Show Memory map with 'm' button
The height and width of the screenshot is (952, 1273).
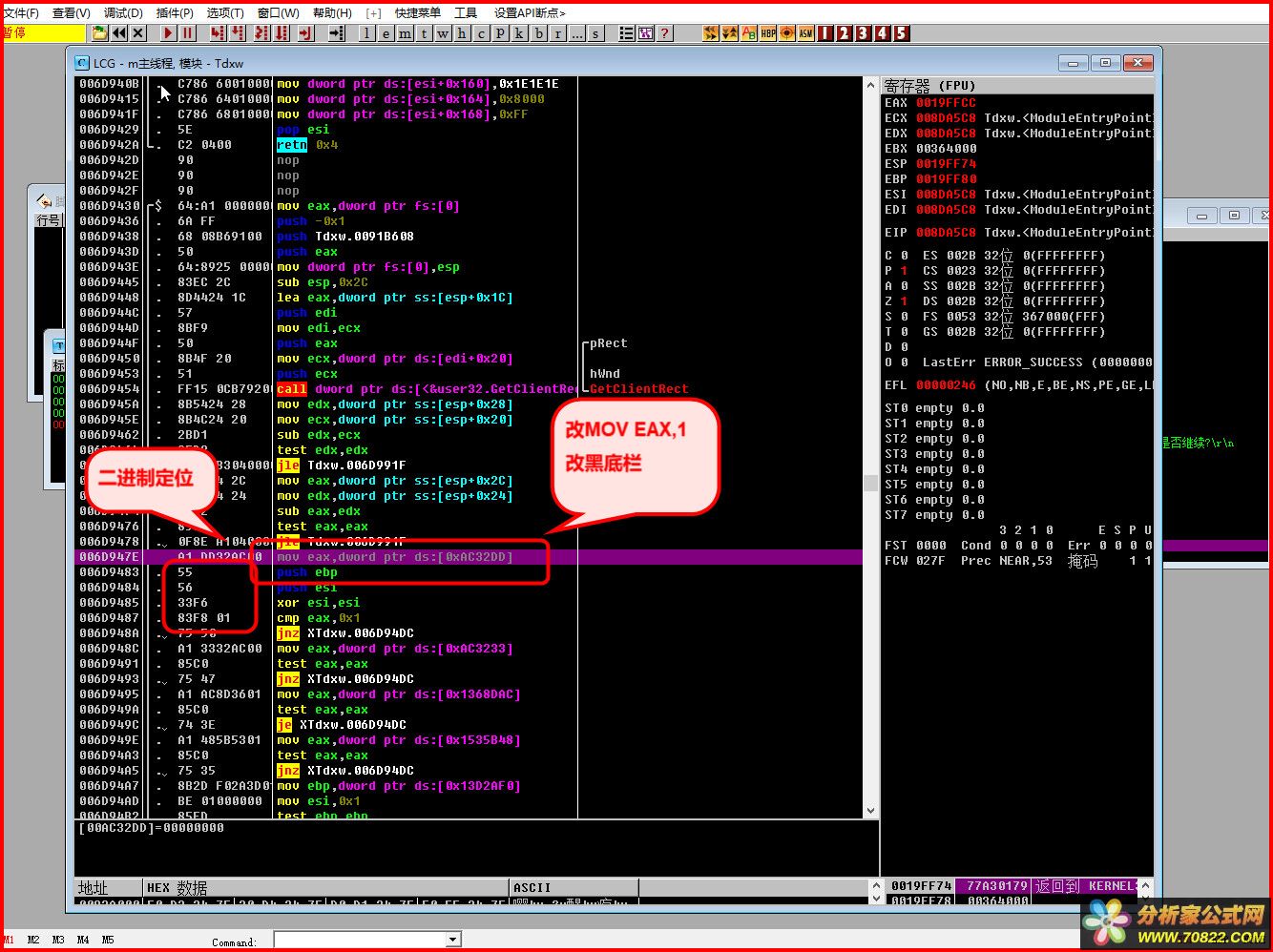tap(406, 33)
